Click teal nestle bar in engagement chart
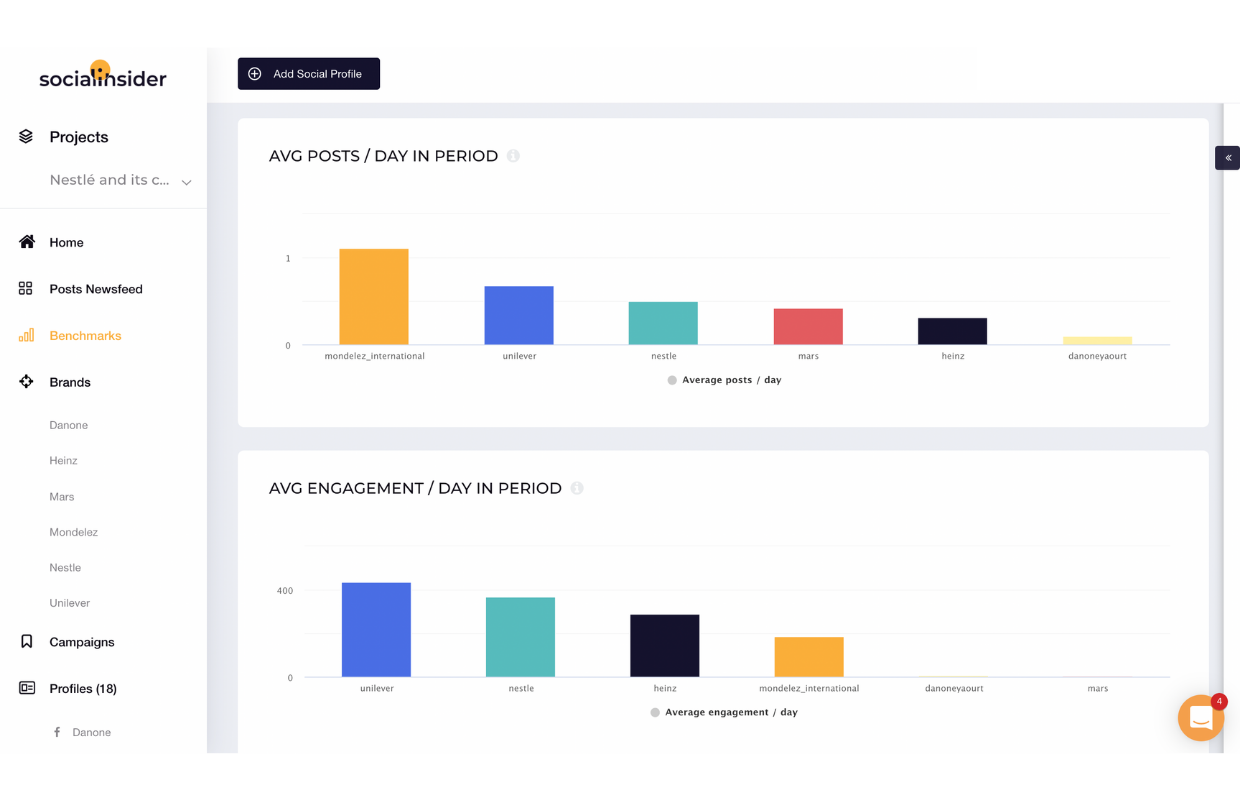Viewport: 1240px width, 800px height. [520, 637]
